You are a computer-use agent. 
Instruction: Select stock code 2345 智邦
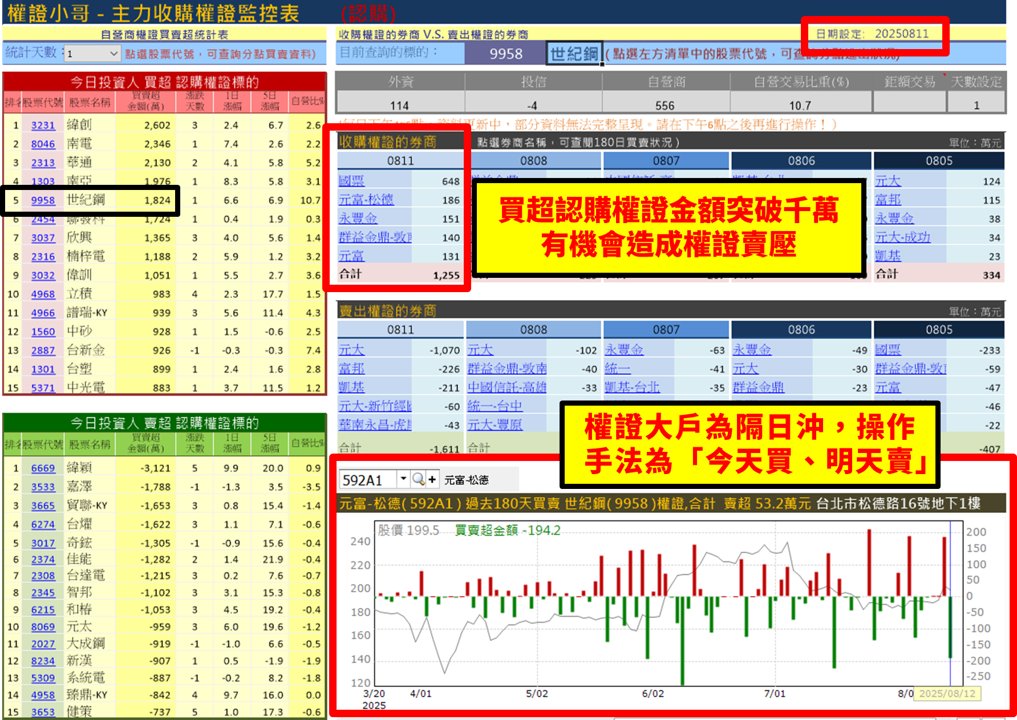[x=43, y=593]
